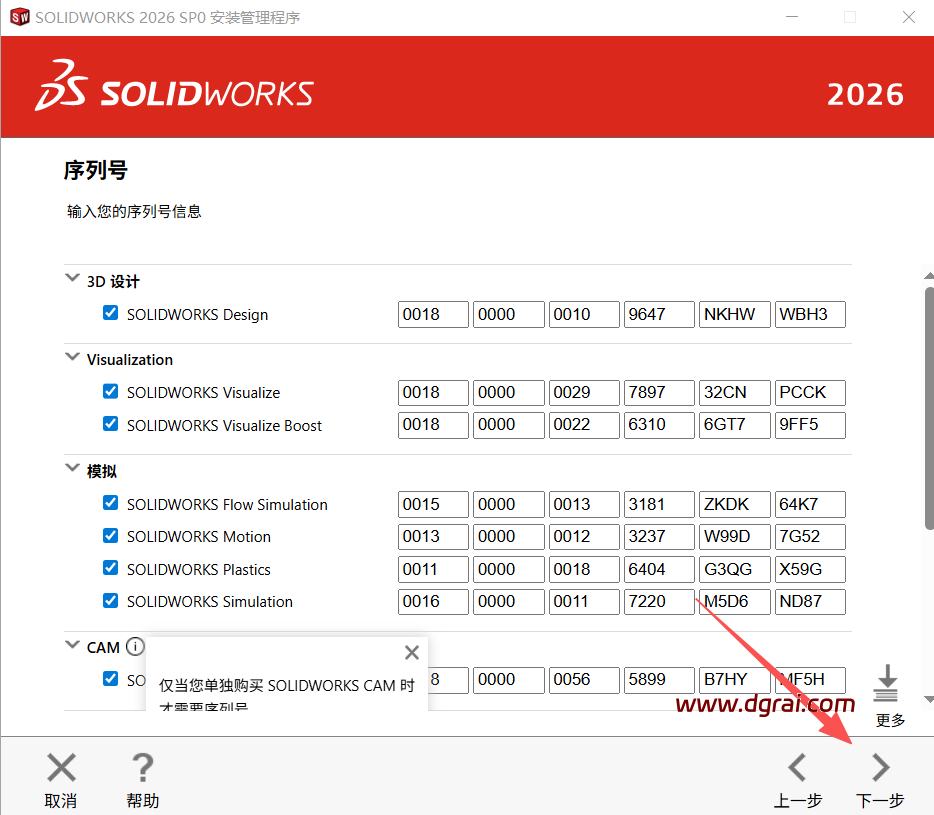Viewport: 934px width, 815px height.
Task: Select the last serial field for SOLIDWORKS Motion
Action: 810,537
